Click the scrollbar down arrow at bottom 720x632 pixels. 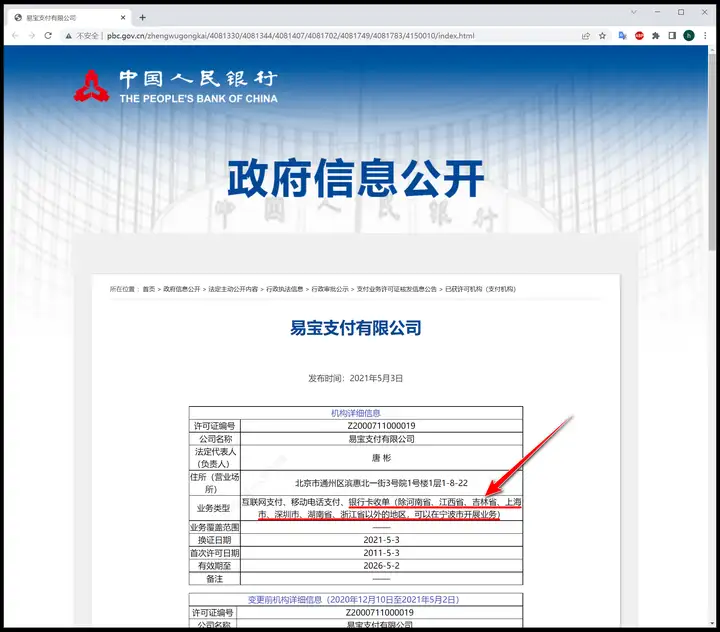coord(712,624)
